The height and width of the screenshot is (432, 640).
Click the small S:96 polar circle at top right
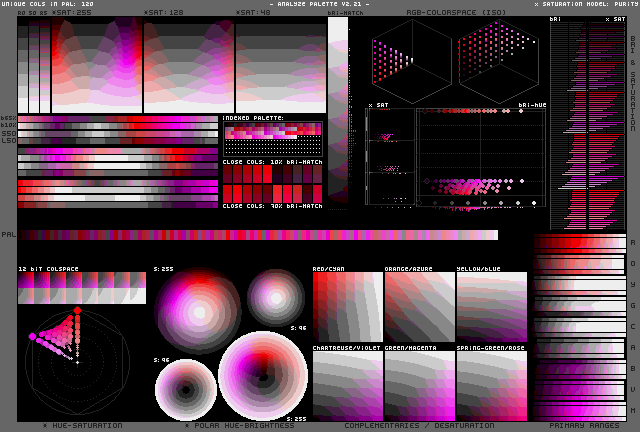click(275, 295)
